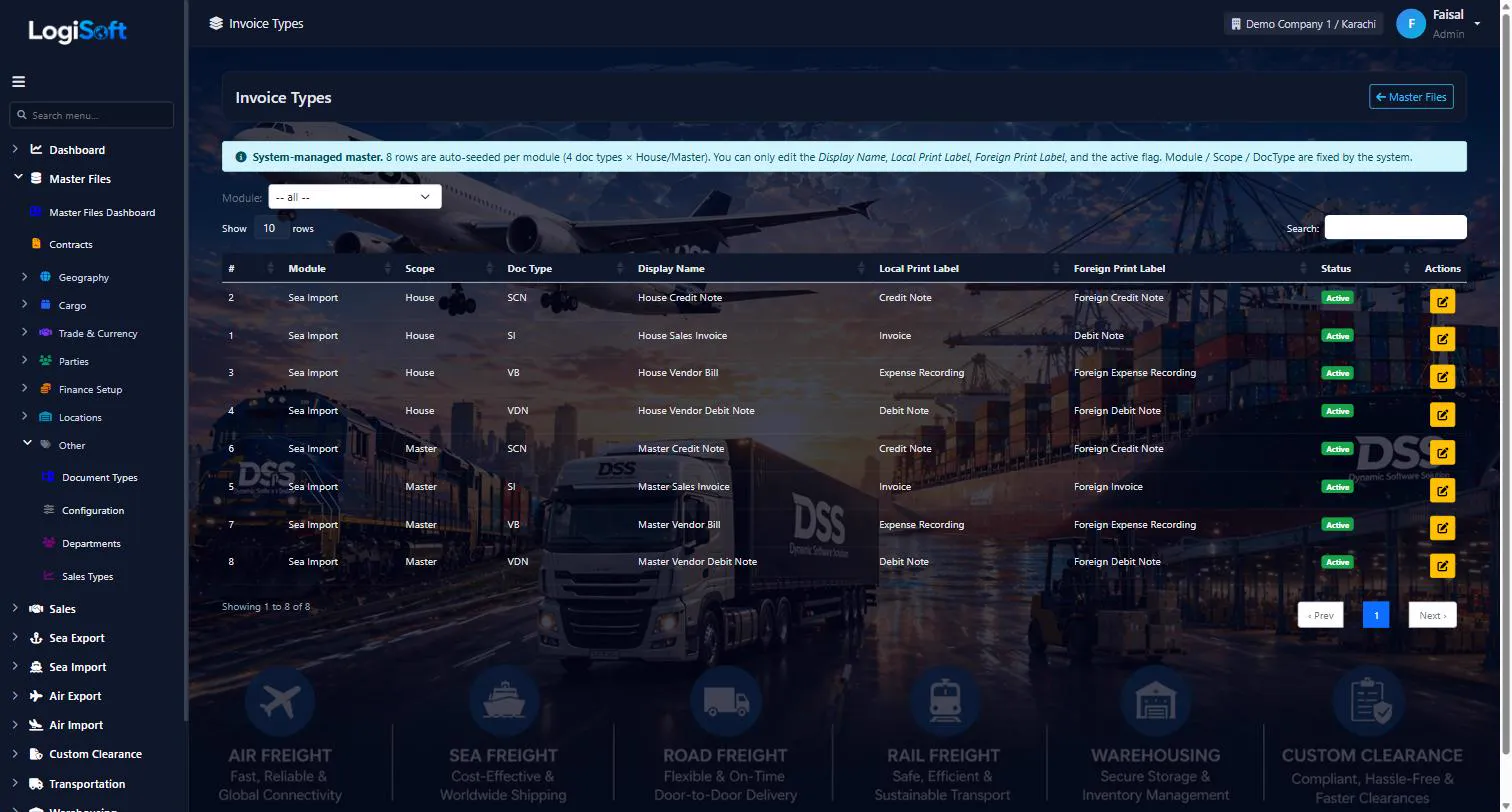
Task: Go back to Master Files button
Action: [1411, 97]
